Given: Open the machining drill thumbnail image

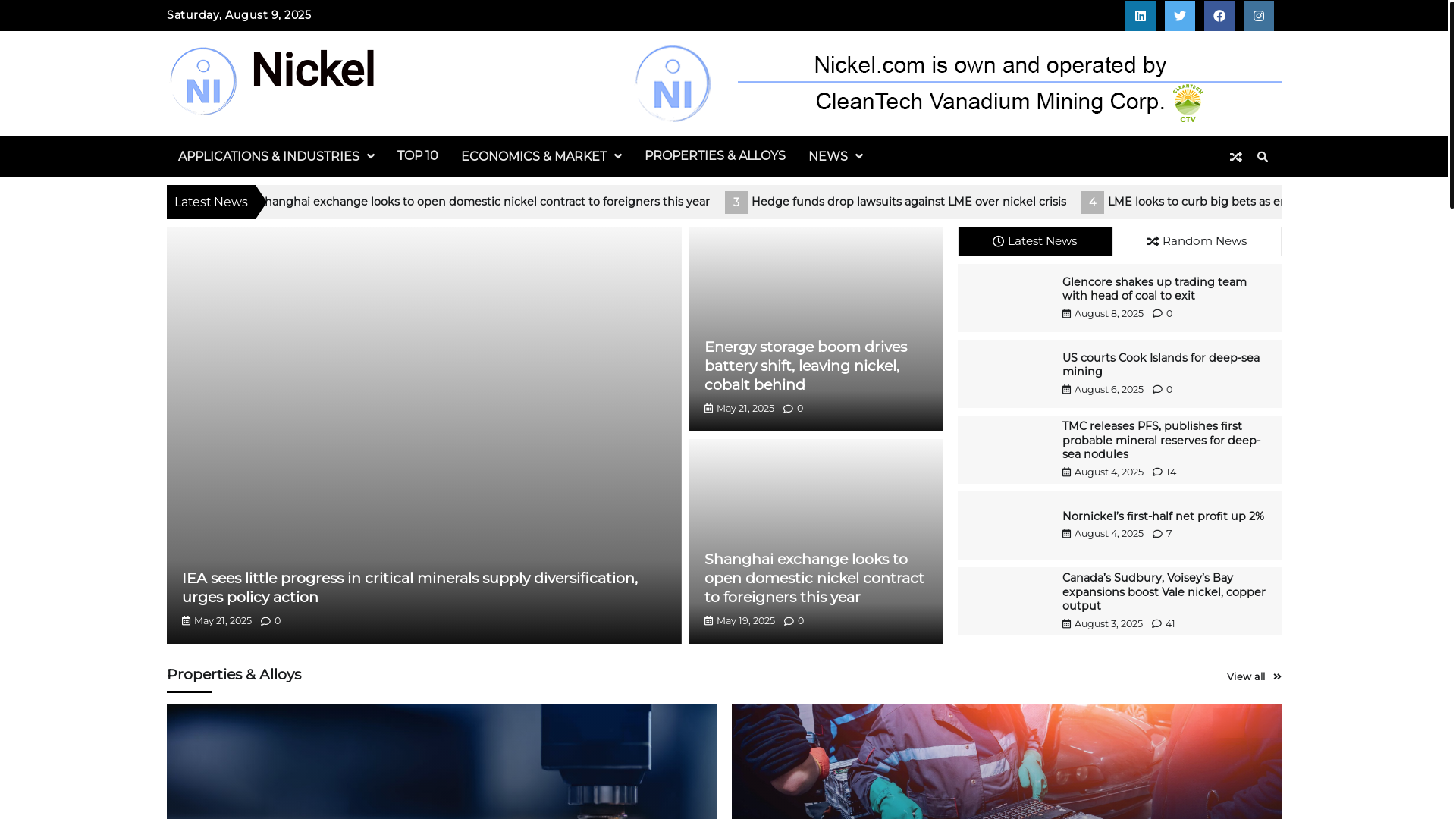Looking at the screenshot, I should (x=441, y=761).
